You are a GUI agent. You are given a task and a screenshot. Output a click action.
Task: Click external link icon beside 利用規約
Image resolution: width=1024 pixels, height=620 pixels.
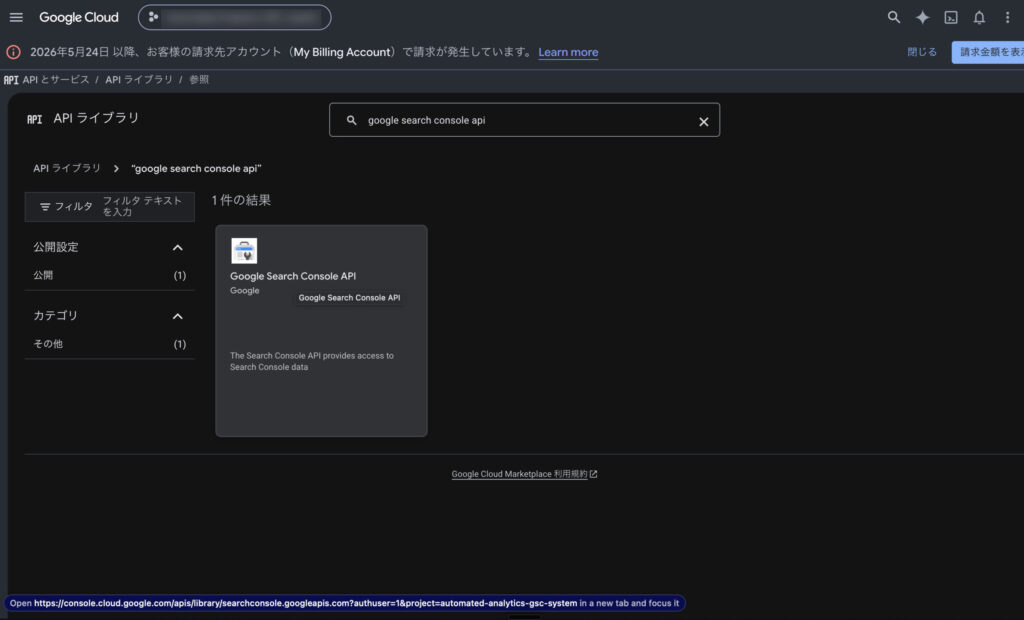594,474
